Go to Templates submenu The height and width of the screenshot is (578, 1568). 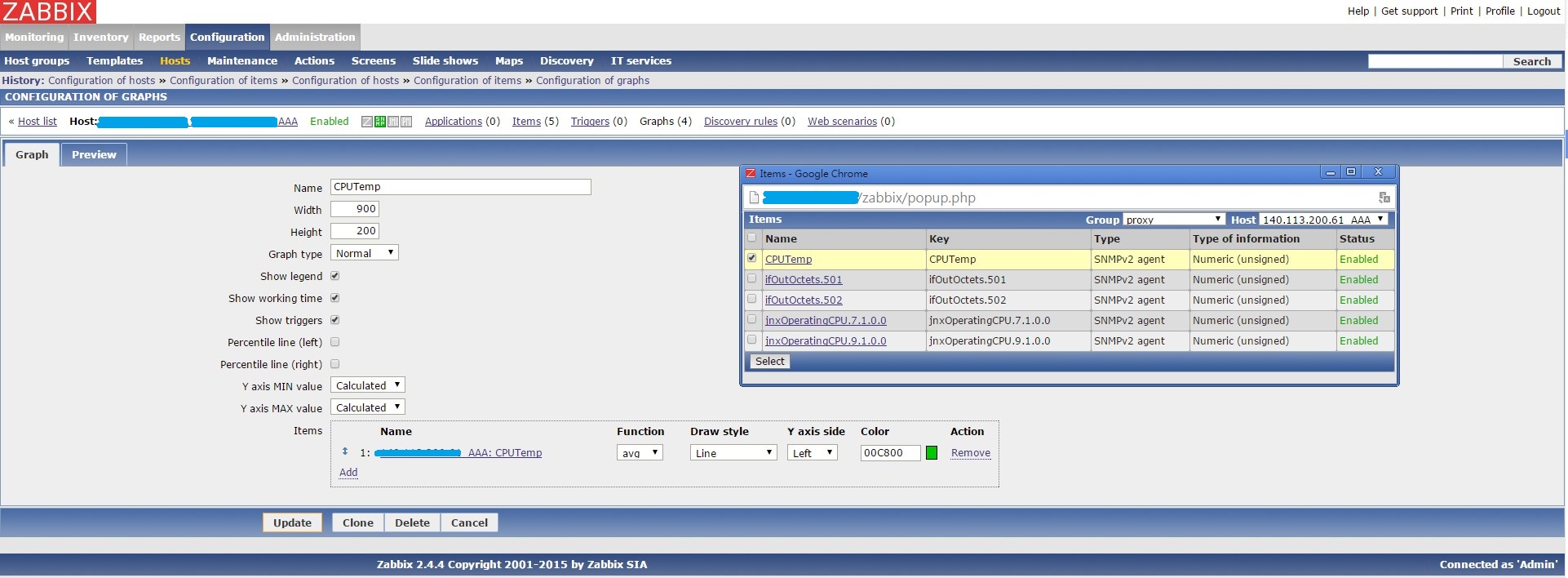click(x=115, y=61)
